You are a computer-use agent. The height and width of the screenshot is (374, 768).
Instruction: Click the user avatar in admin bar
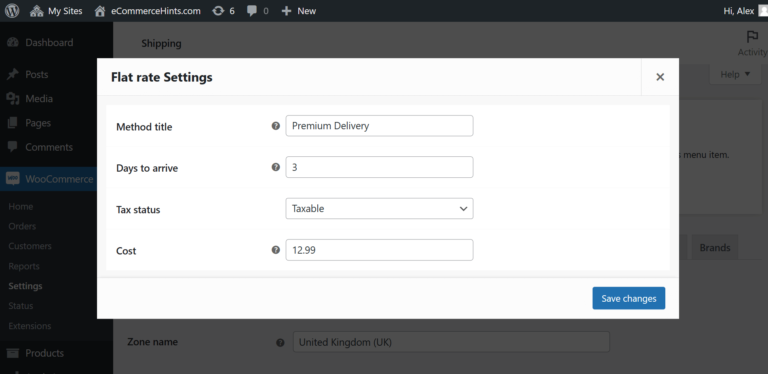(763, 11)
